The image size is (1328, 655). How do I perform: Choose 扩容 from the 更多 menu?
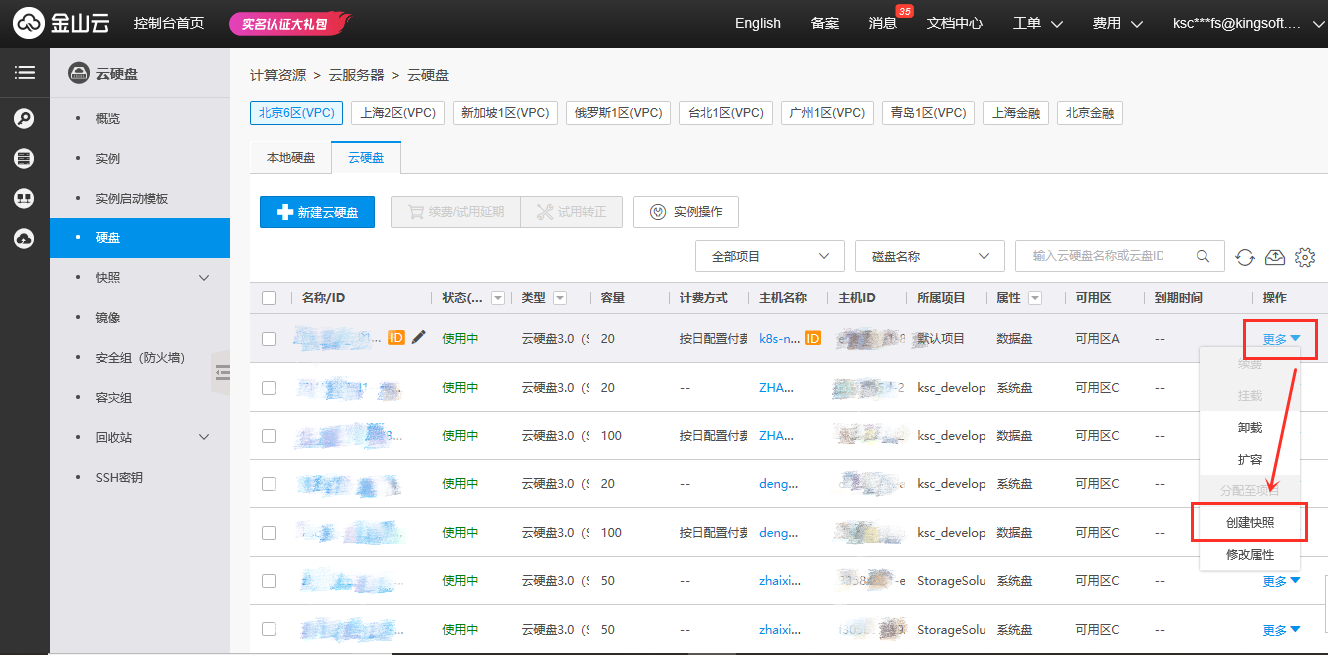[x=1250, y=460]
